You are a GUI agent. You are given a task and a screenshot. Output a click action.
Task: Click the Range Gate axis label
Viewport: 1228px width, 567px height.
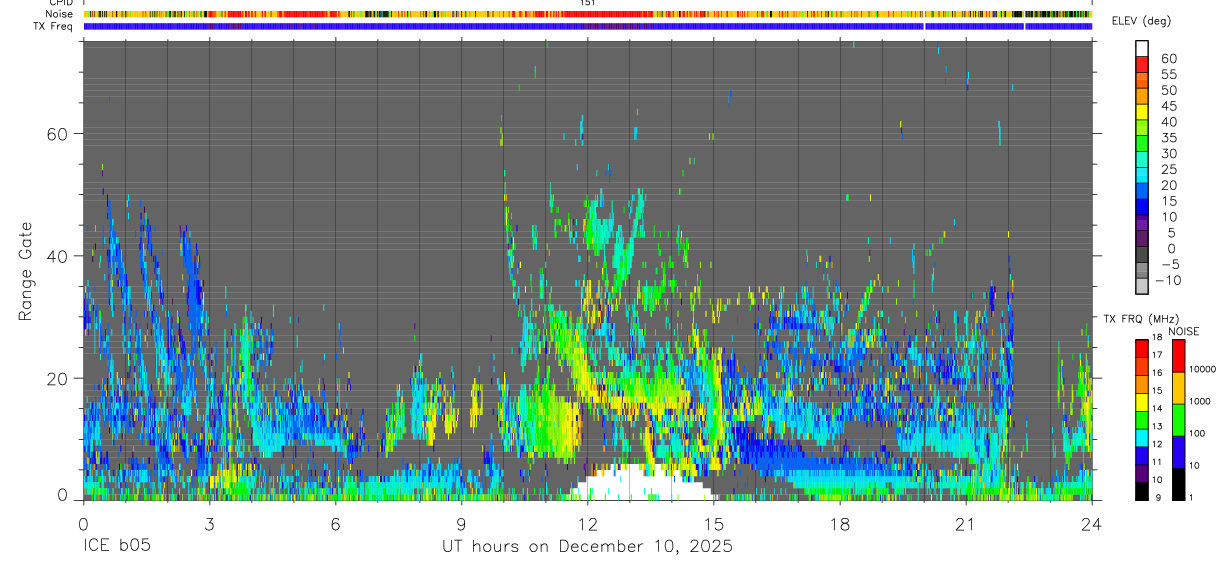(x=25, y=271)
